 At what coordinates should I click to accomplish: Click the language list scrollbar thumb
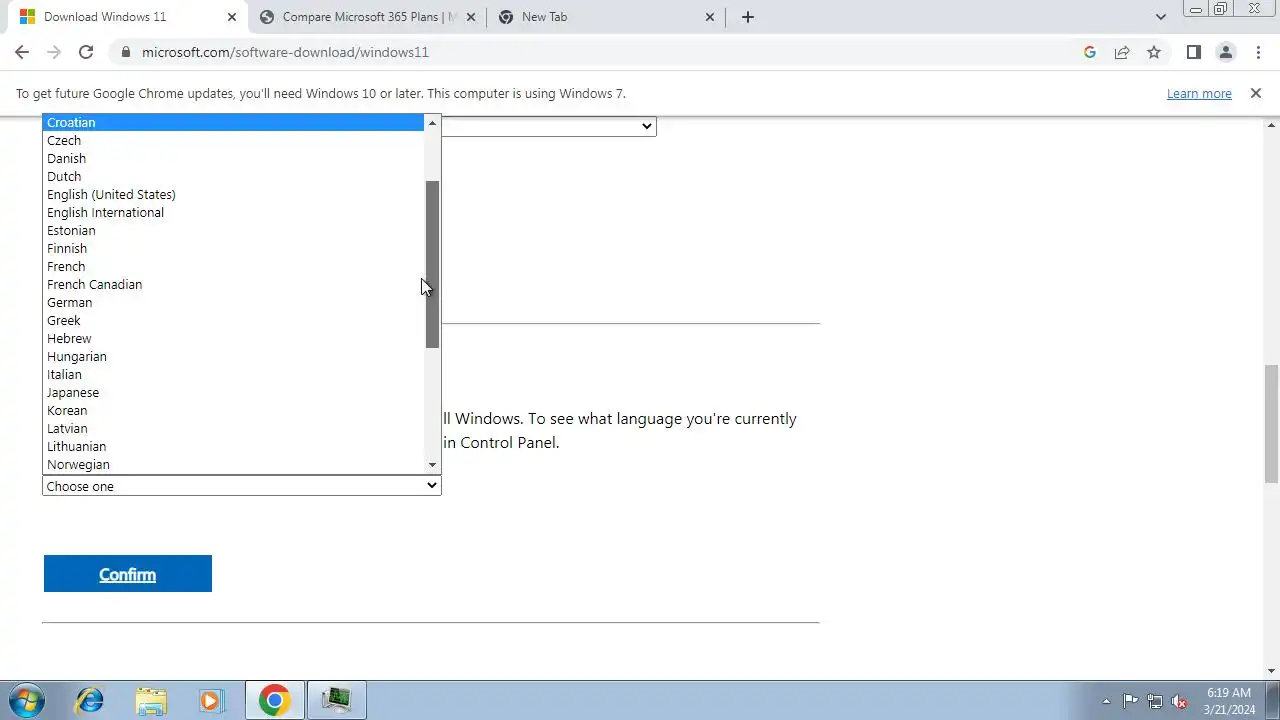point(432,265)
